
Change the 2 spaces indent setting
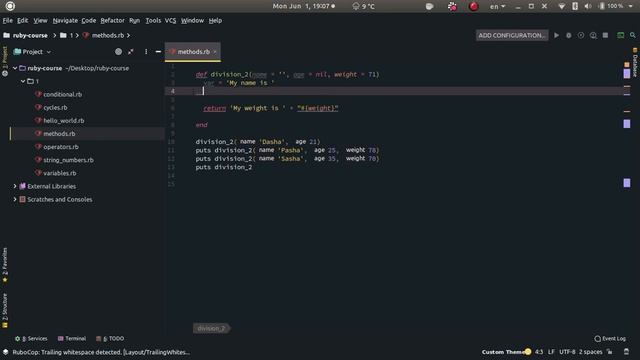590,352
